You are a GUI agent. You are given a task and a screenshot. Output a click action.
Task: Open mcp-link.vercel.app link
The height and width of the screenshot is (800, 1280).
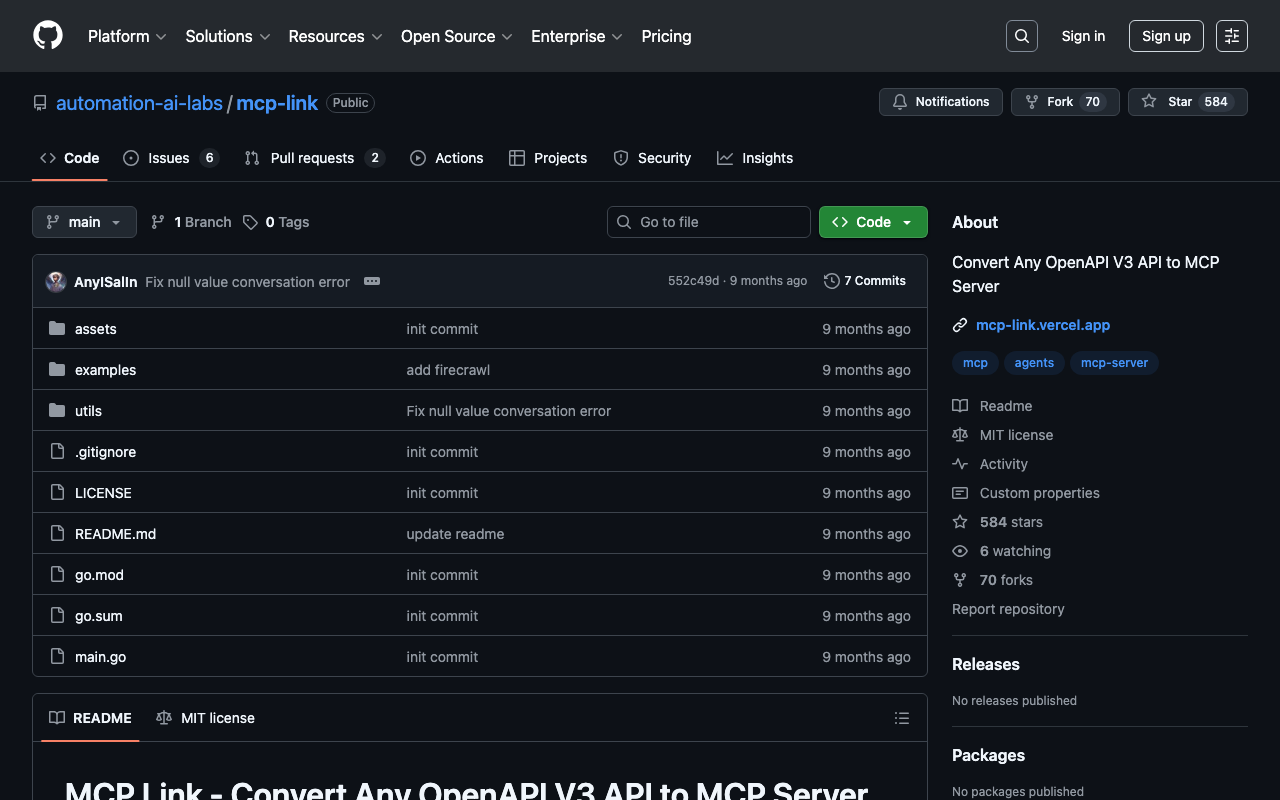coord(1042,325)
